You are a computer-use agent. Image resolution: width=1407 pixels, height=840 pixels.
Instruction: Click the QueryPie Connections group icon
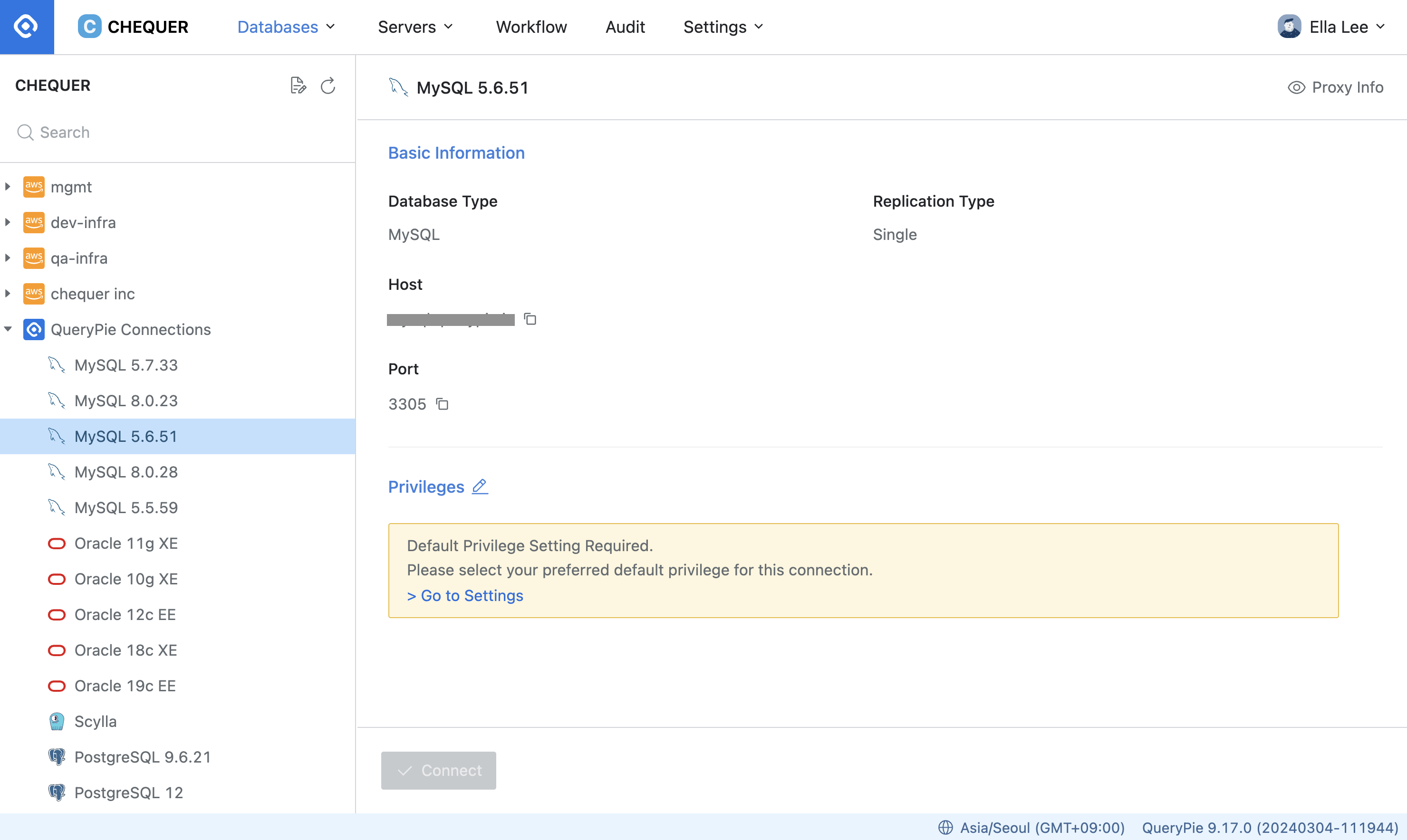[34, 329]
